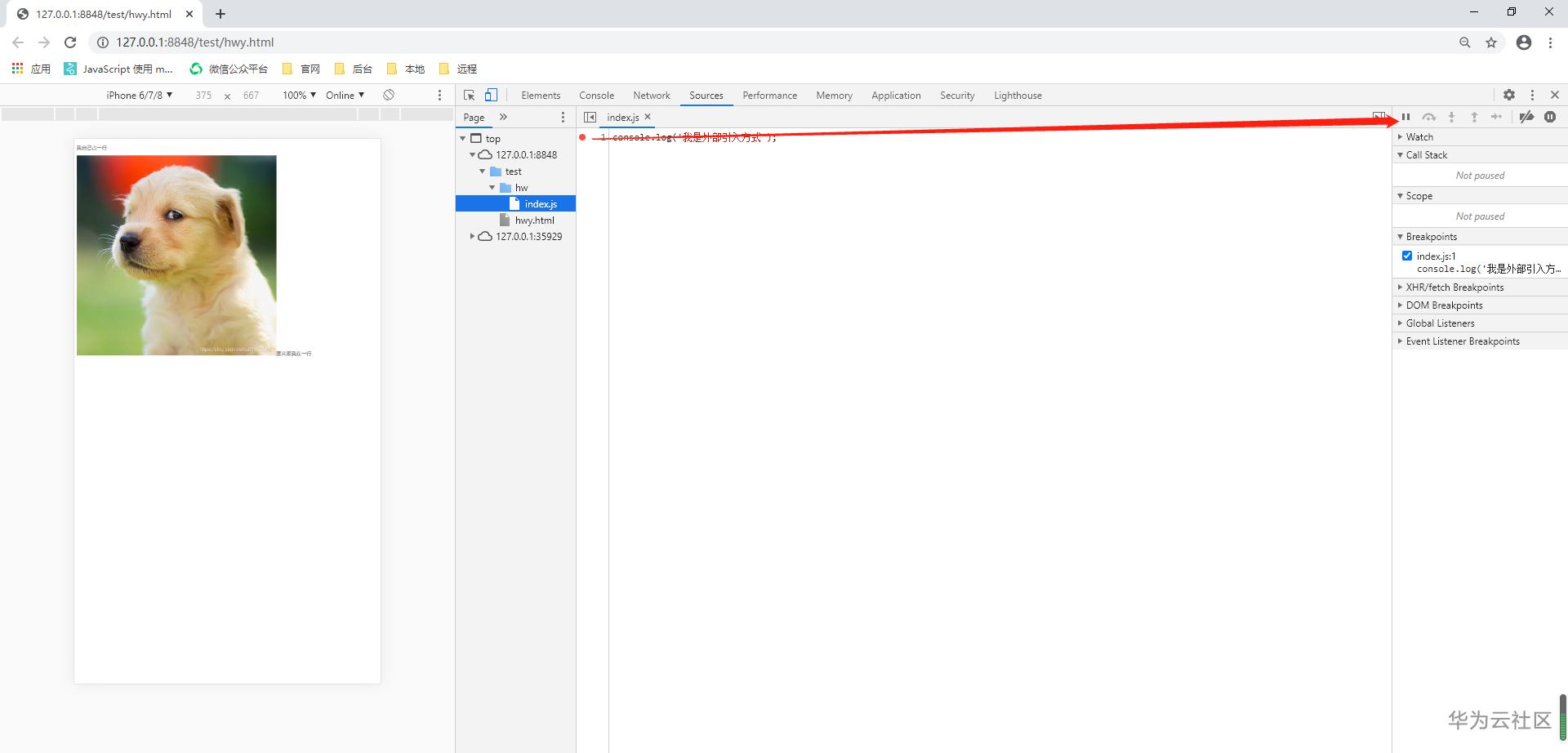Open the Chrome main menu
1568x753 pixels.
(1550, 42)
